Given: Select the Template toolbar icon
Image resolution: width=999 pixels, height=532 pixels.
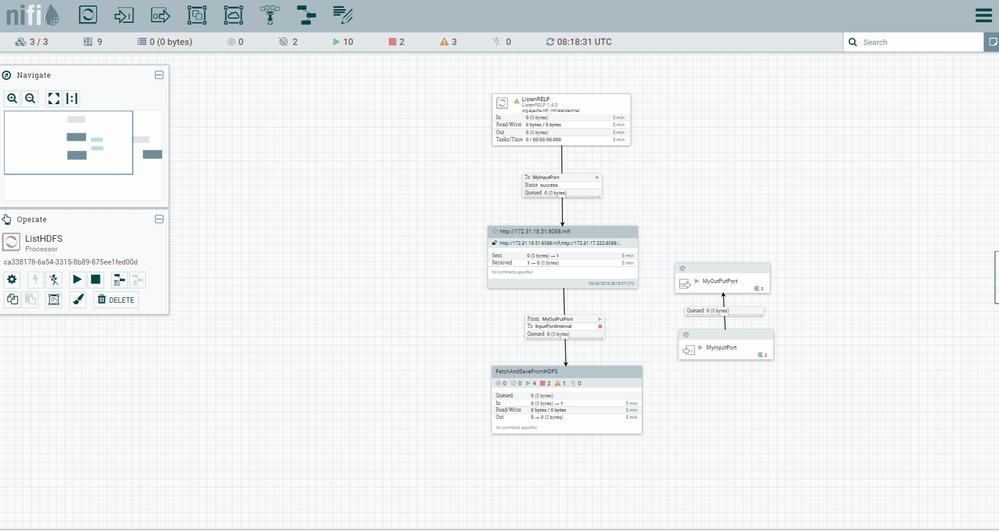Looking at the screenshot, I should point(306,15).
